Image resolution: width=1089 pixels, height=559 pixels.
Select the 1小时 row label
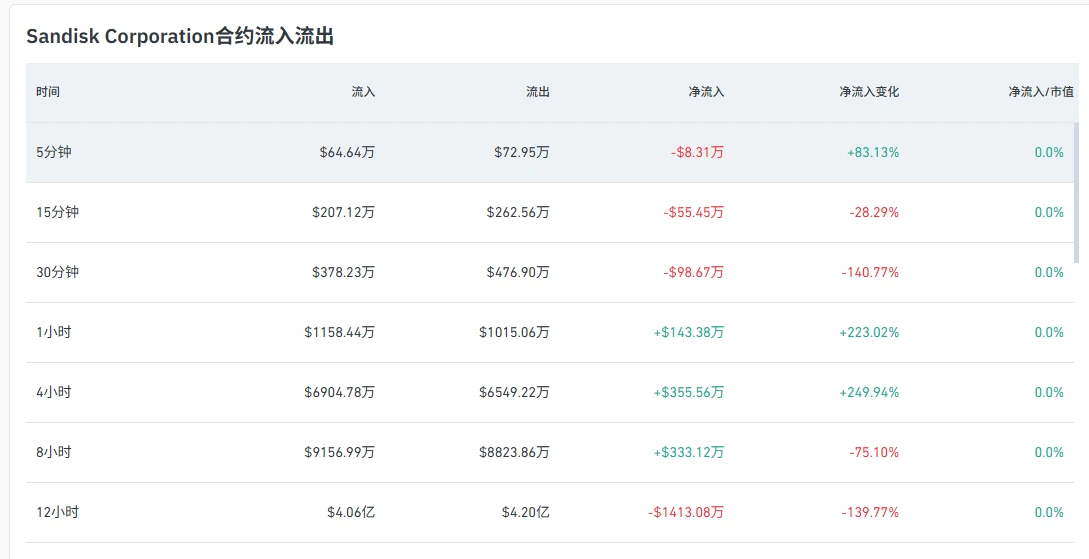click(53, 332)
